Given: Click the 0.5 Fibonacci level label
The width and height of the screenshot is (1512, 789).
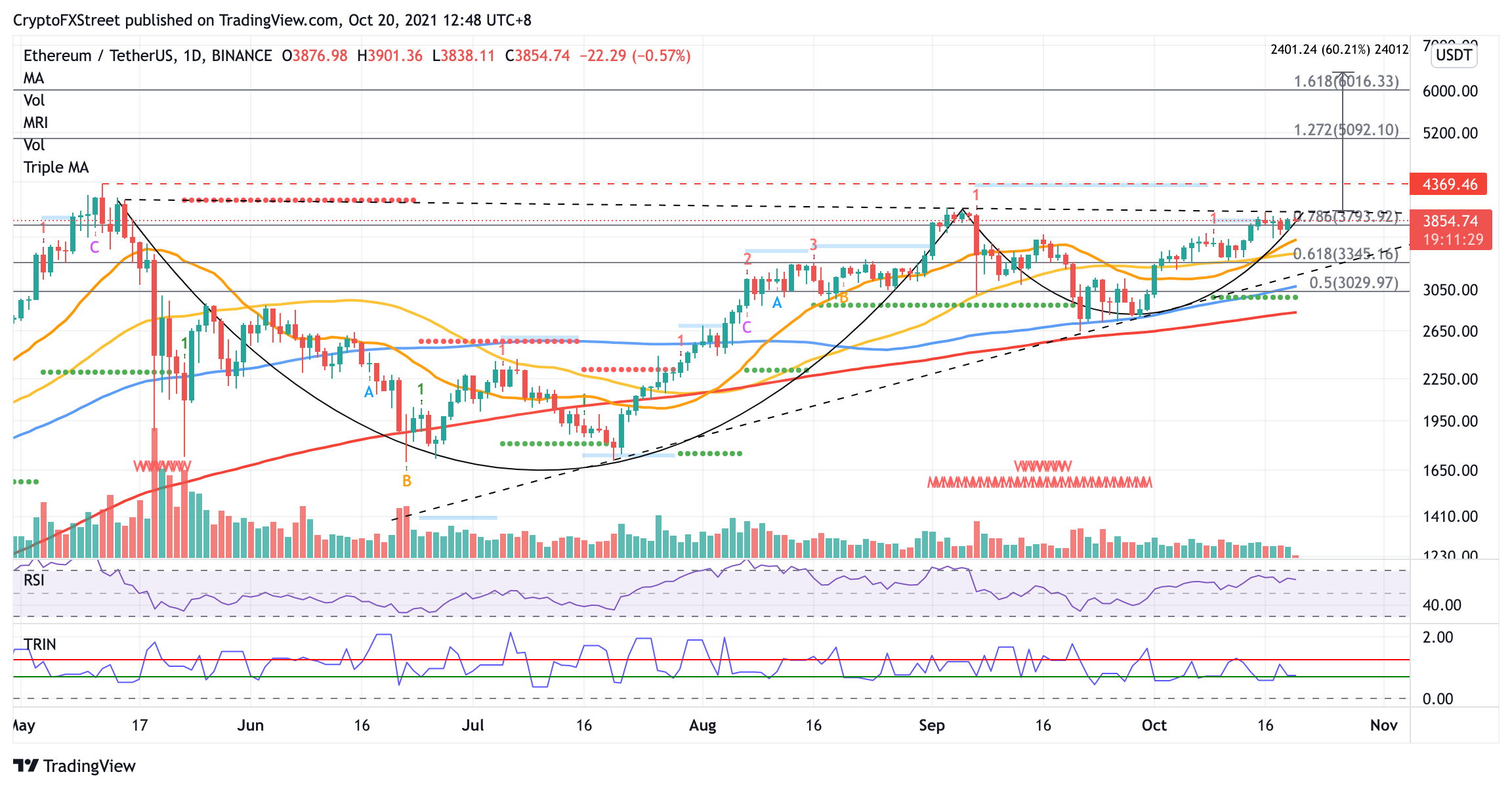Looking at the screenshot, I should 1353,283.
